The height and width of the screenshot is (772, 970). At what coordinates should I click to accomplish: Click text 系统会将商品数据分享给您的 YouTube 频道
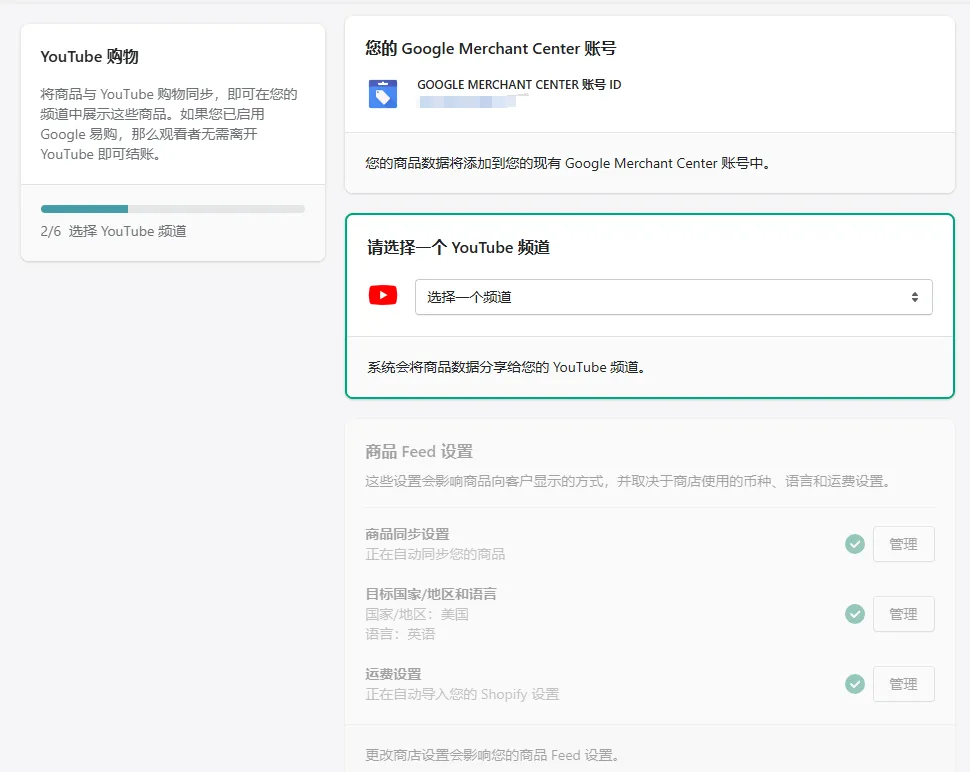click(x=507, y=367)
